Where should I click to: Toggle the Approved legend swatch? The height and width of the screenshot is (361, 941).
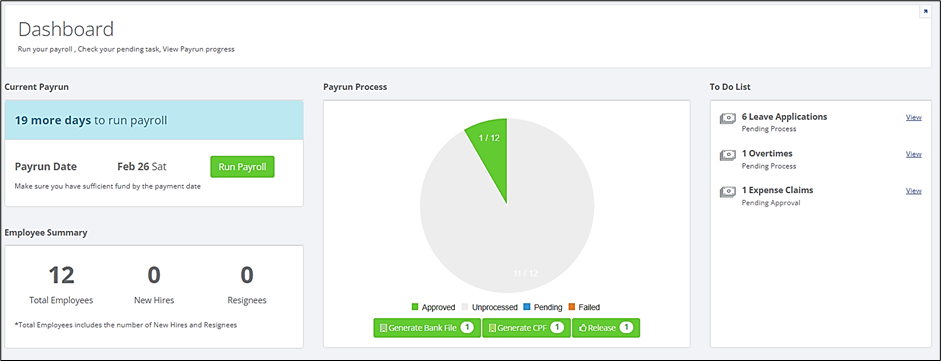coord(415,307)
